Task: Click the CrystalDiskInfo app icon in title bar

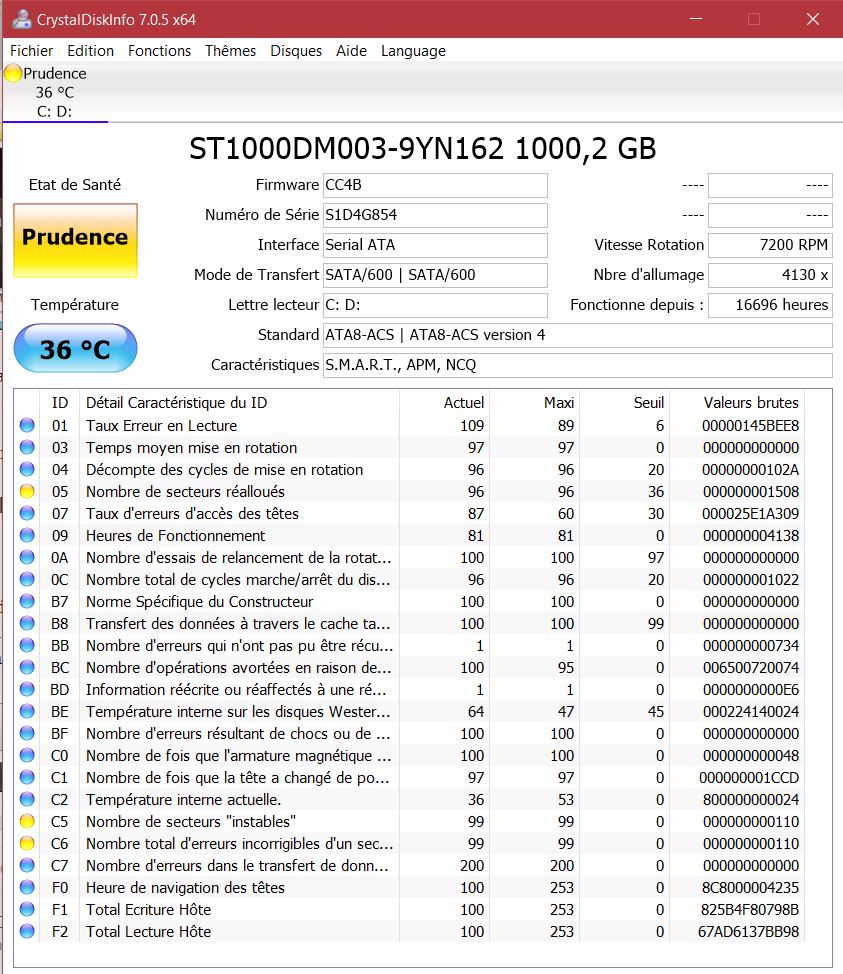Action: coord(19,19)
